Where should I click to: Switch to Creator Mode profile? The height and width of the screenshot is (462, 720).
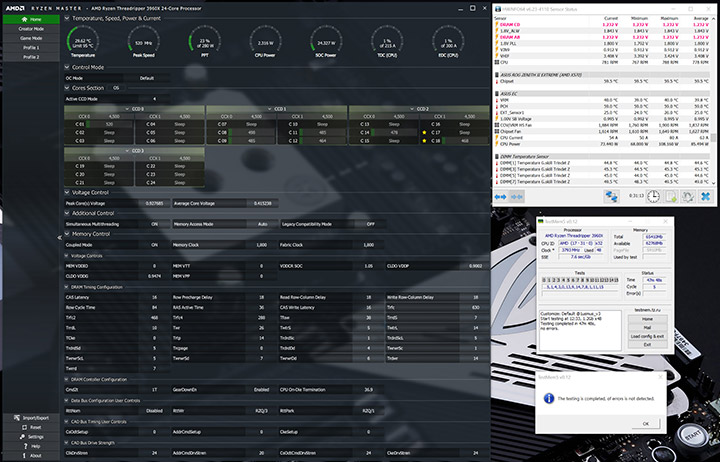click(32, 29)
